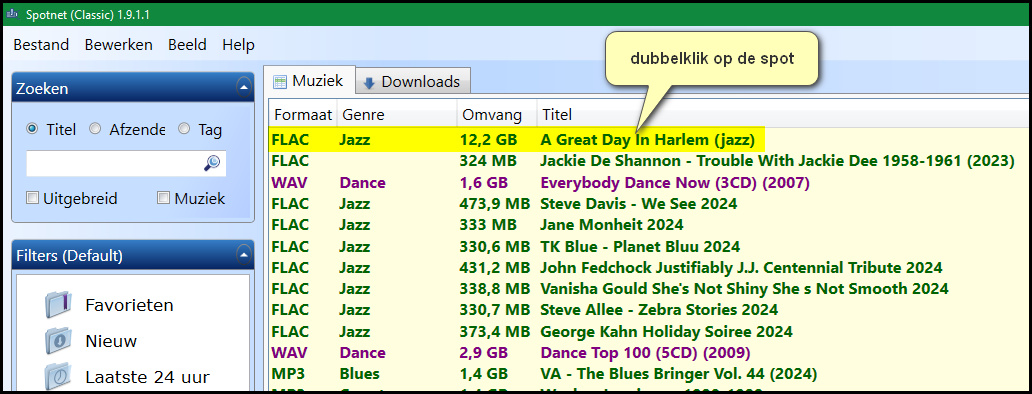This screenshot has height=394, width=1032.
Task: Sort by the Omvang column header
Action: pyautogui.click(x=497, y=115)
